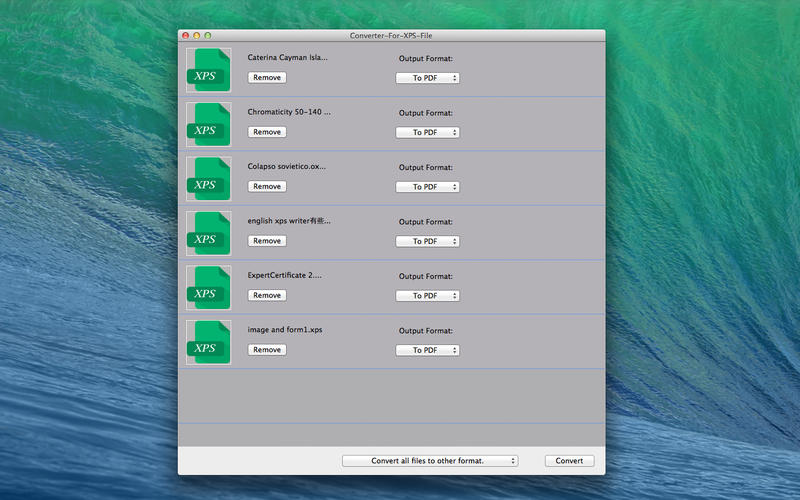
Task: Select the Chromaticity file's XPS icon
Action: 208,125
